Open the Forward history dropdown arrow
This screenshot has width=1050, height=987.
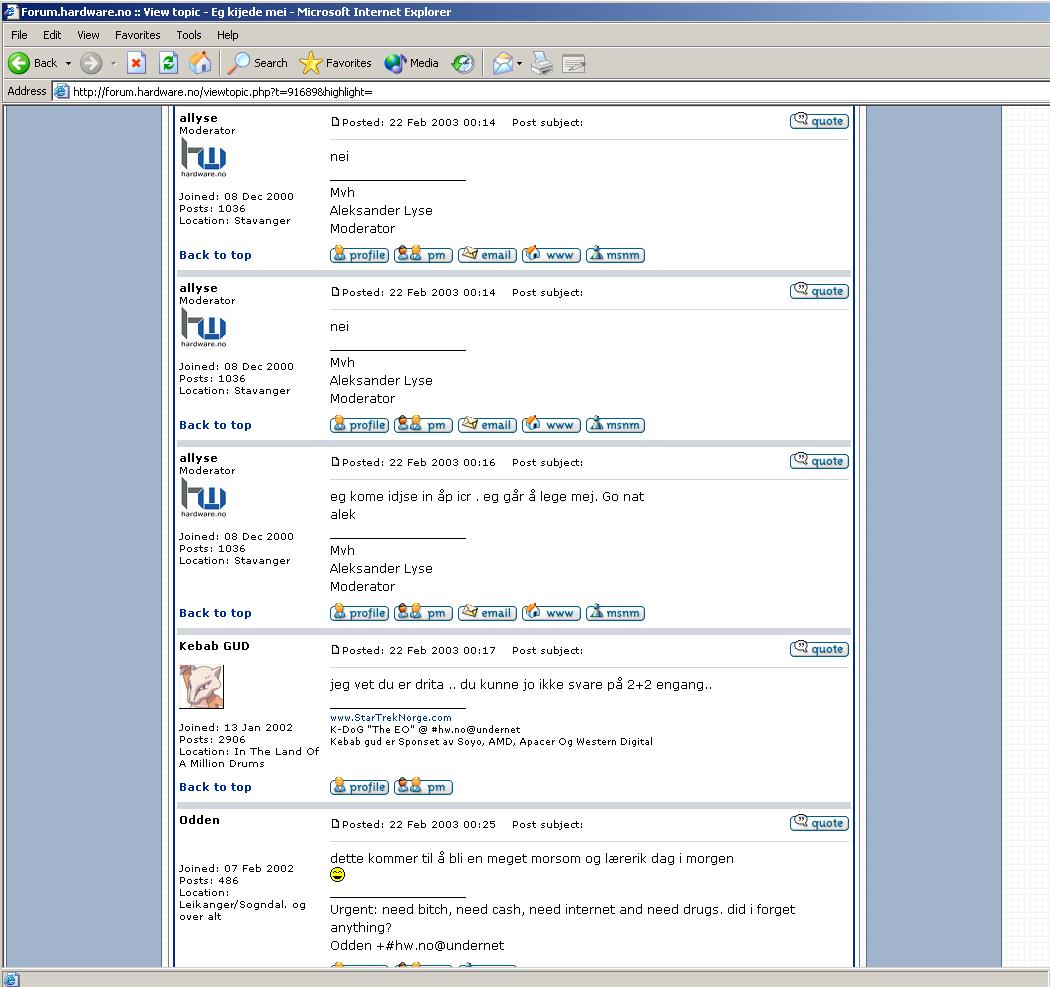pyautogui.click(x=113, y=63)
